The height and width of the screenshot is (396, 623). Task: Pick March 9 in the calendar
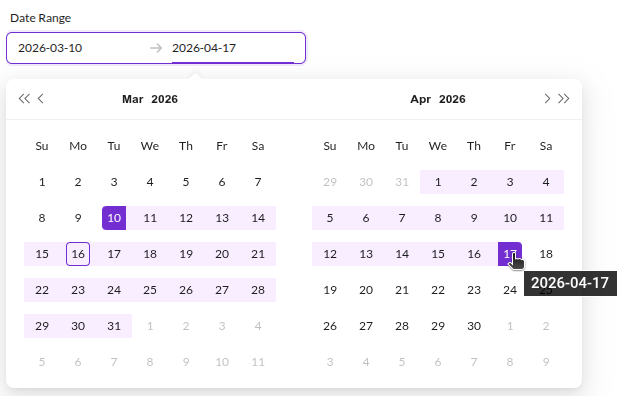click(x=78, y=218)
